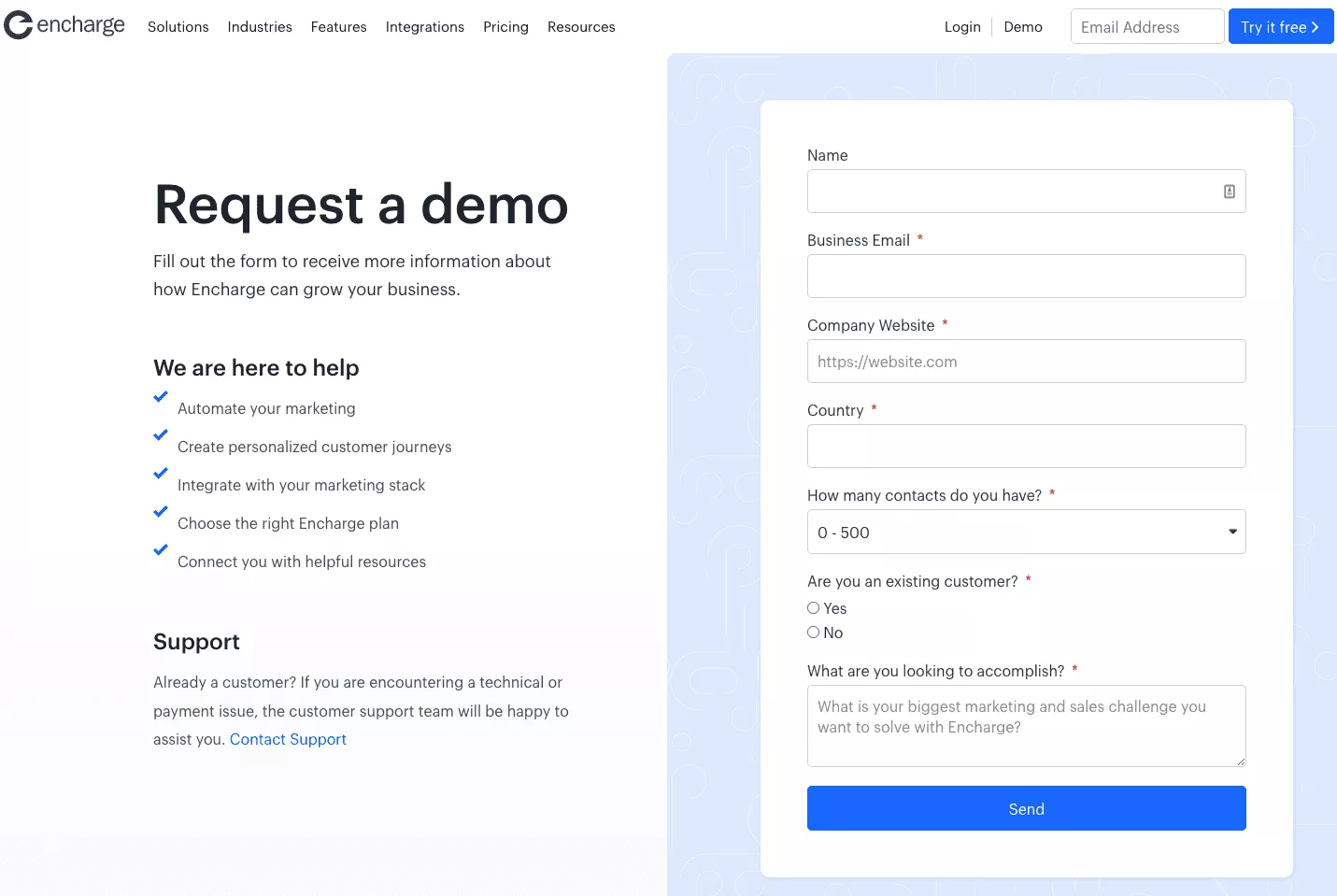Screen dimensions: 1337x896
Task: Click the 'Support' heading
Action: click(x=196, y=642)
